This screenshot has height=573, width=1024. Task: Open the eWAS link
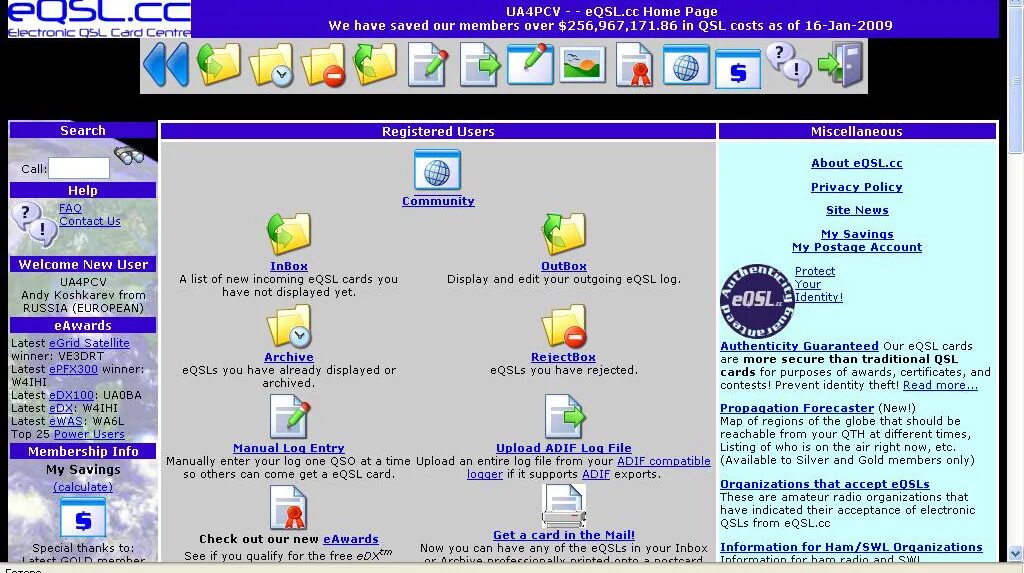point(65,421)
